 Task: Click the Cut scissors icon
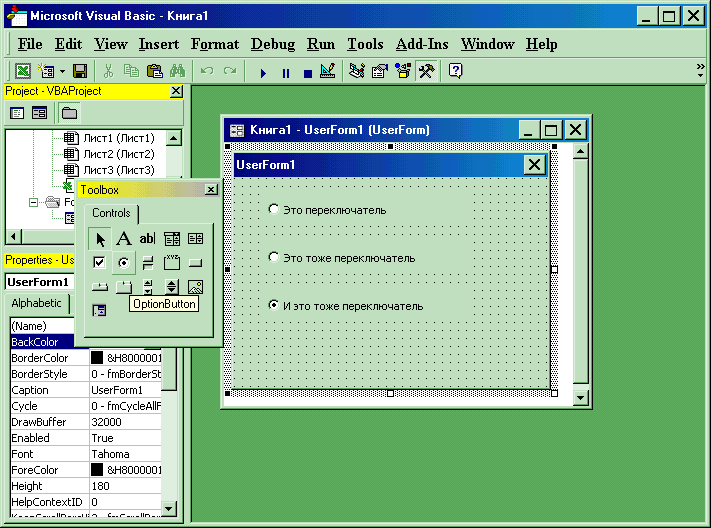point(108,71)
